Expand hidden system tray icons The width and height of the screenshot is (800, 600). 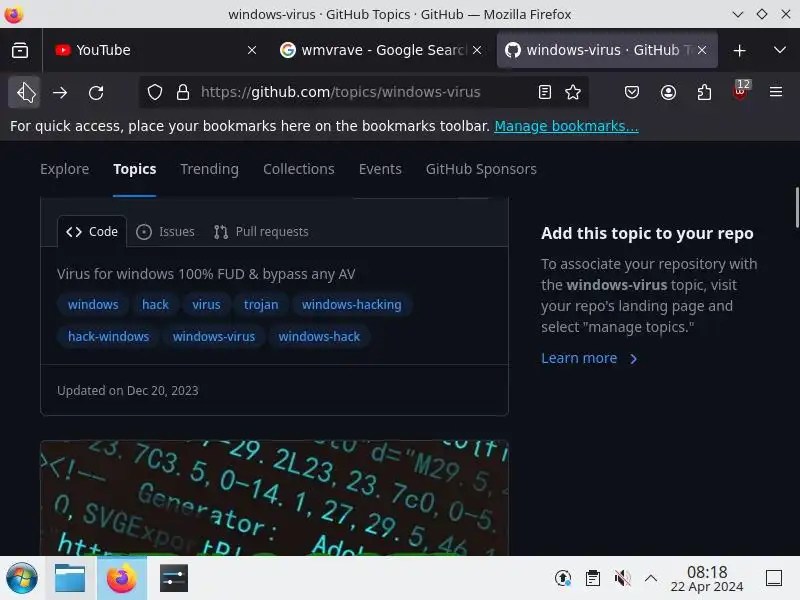point(651,578)
